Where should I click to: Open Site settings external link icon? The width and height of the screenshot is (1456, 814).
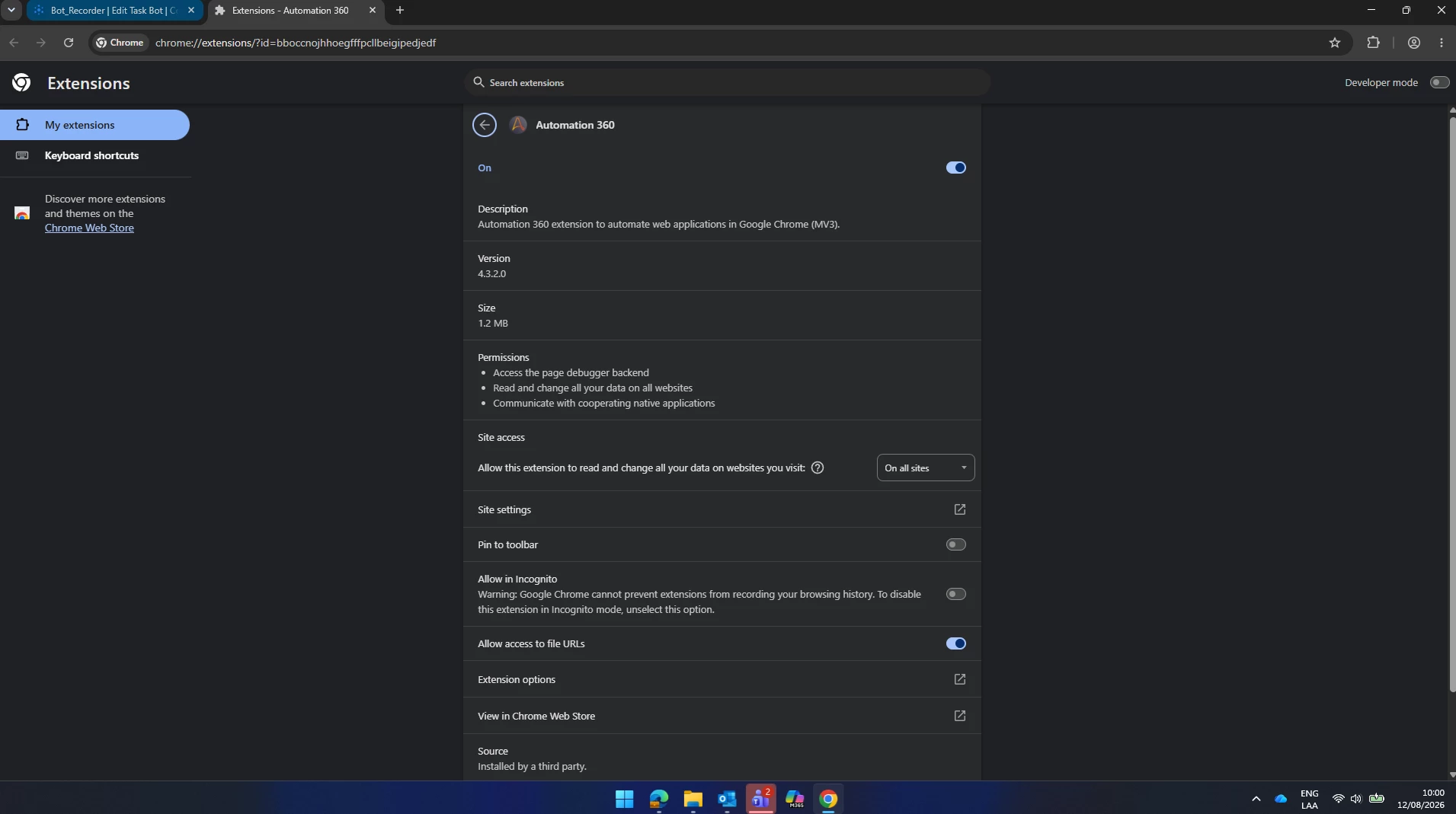click(960, 509)
